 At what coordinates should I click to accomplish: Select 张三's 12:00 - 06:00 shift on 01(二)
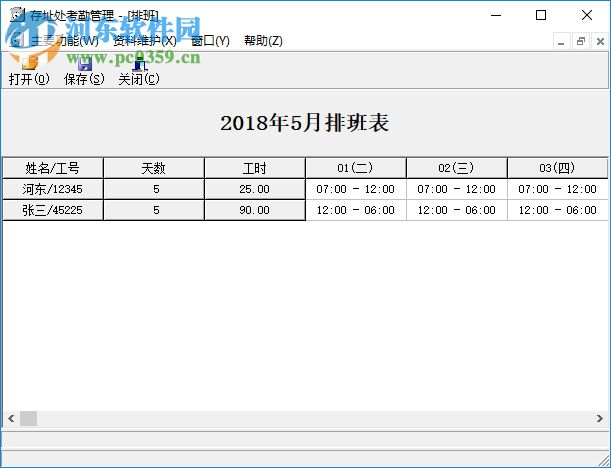tap(355, 210)
